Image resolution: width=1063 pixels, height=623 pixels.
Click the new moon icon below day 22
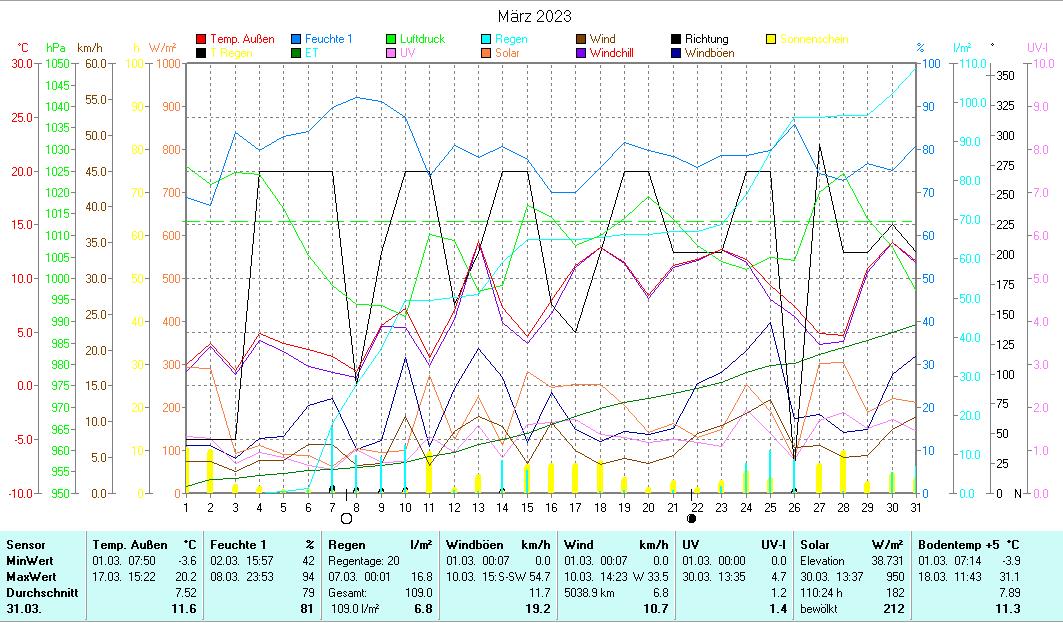692,519
